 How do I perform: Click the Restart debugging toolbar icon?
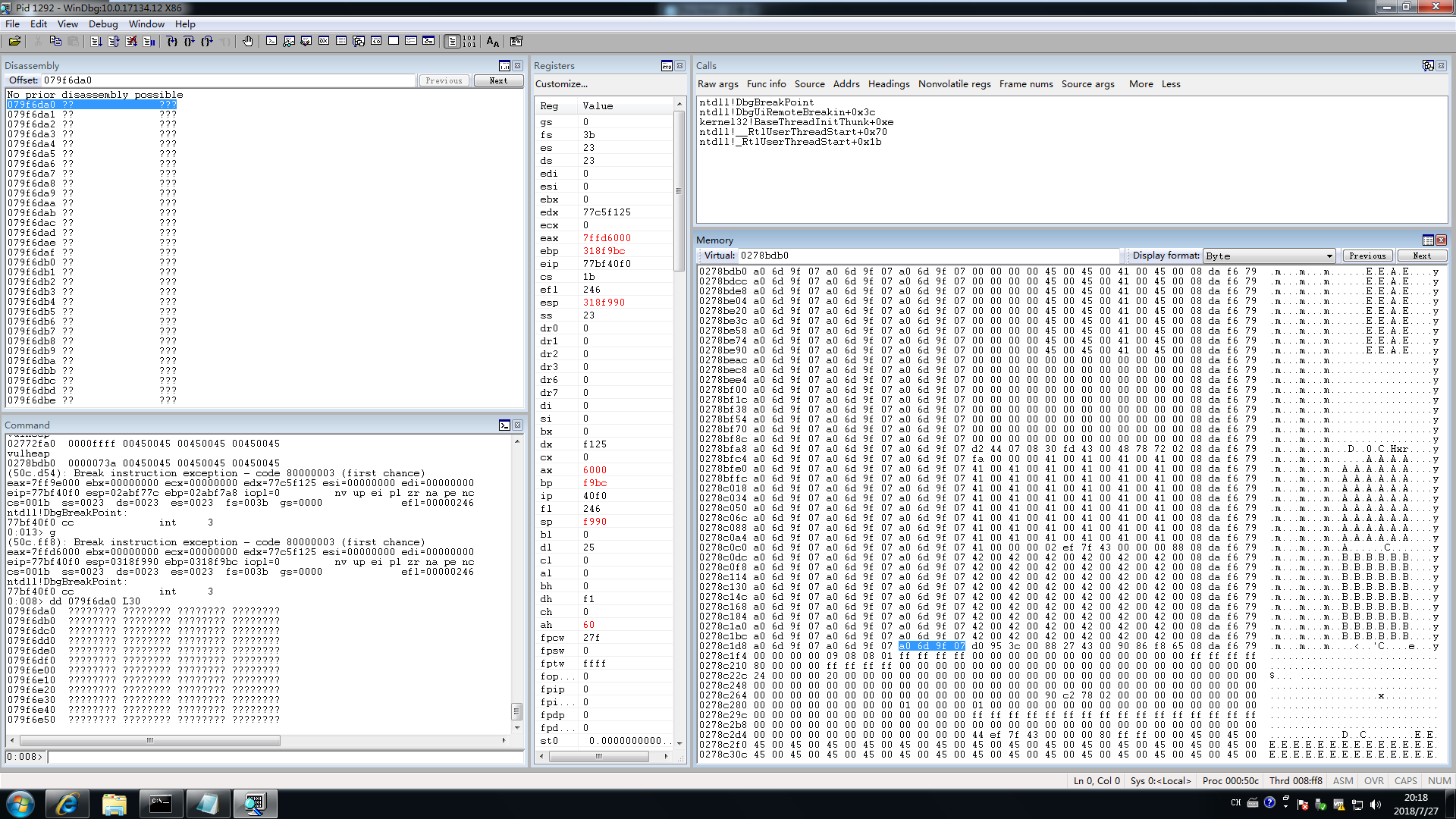click(x=114, y=41)
